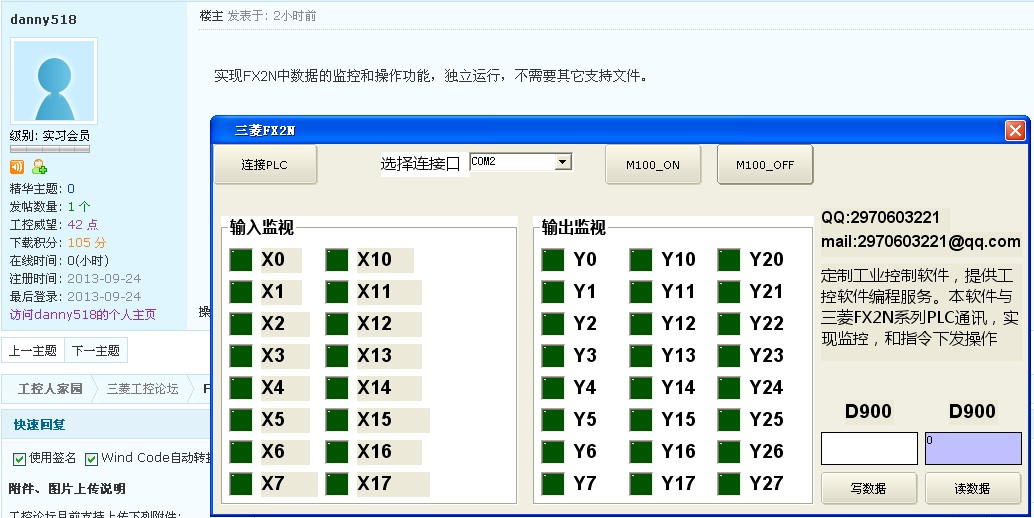Toggle the 使用签名 checkbox

pos(19,458)
